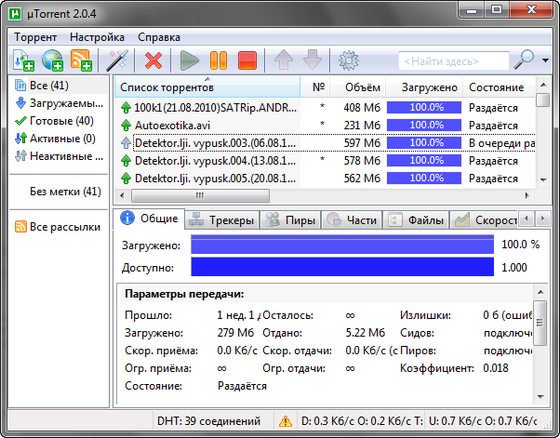The height and width of the screenshot is (438, 560).
Task: Open the Настройка menu
Action: click(97, 37)
